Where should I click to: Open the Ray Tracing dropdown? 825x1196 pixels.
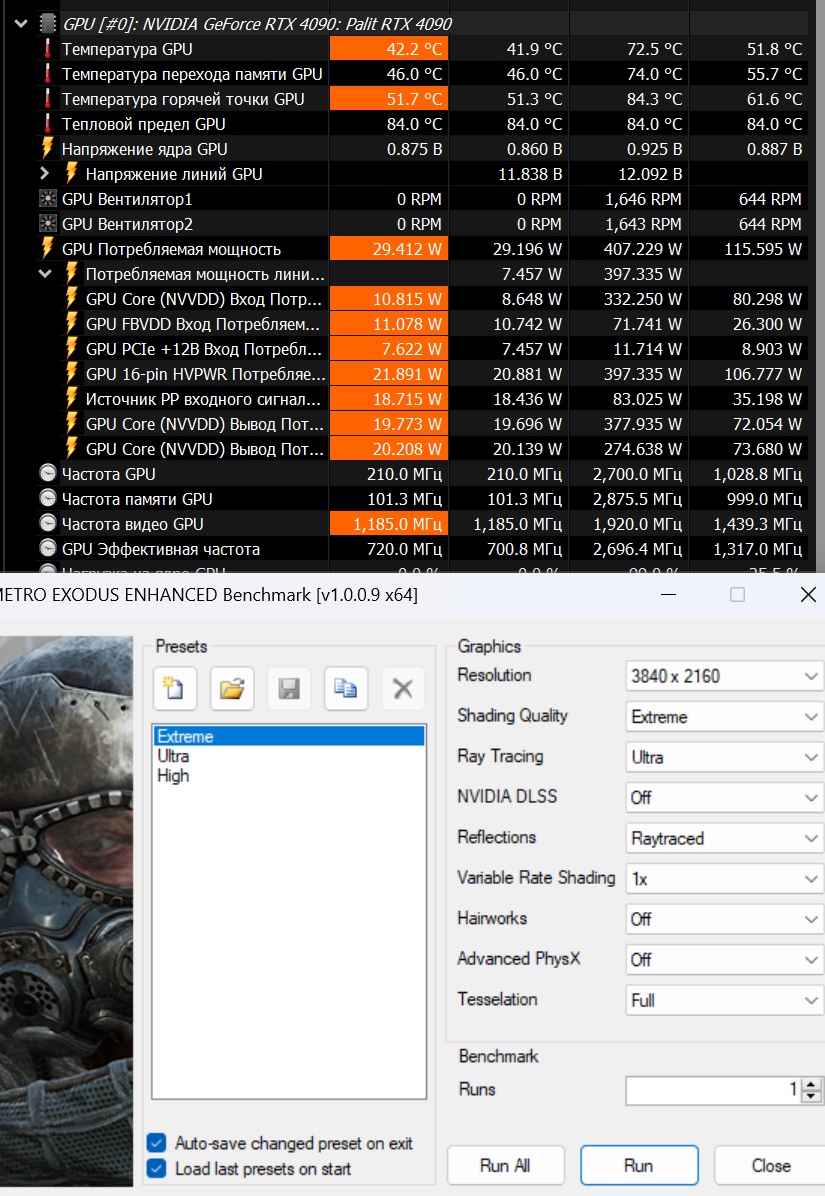[x=724, y=757]
